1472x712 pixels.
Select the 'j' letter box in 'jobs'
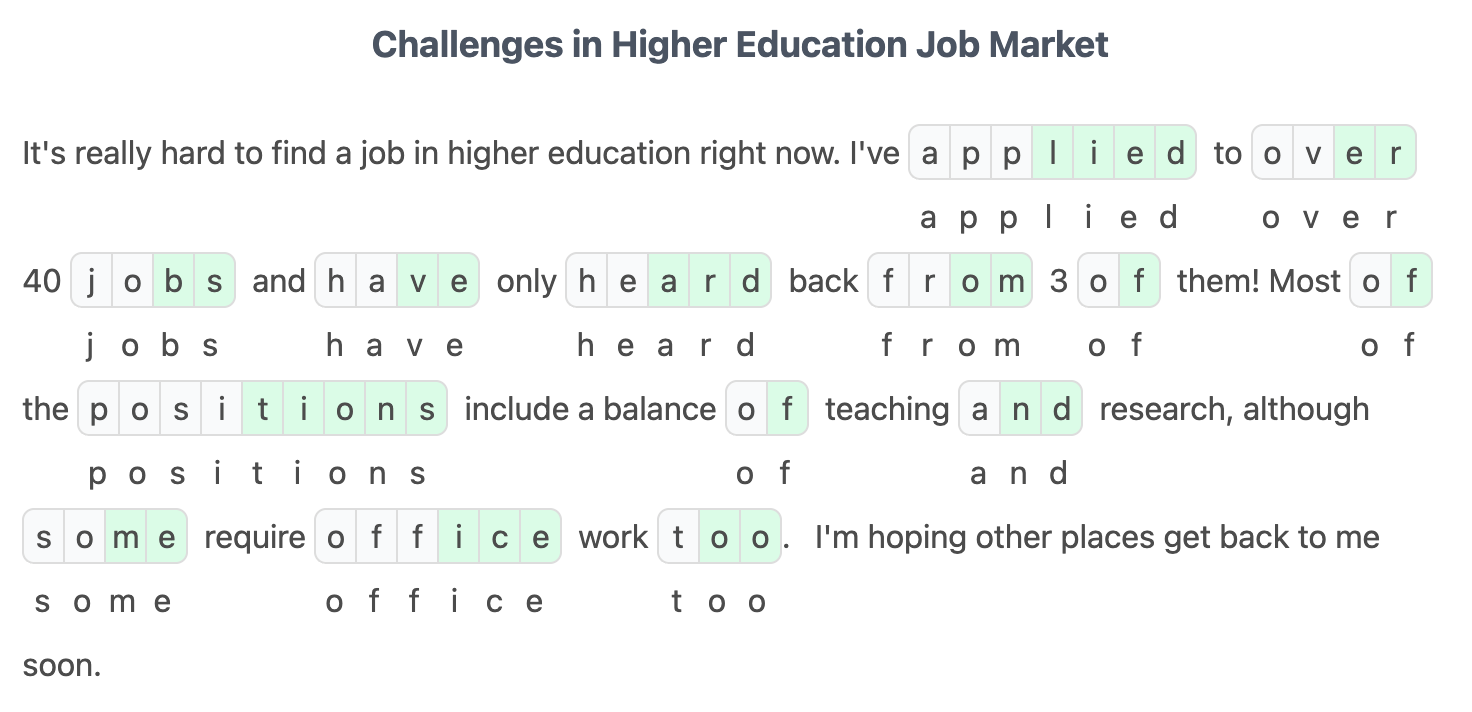92,281
